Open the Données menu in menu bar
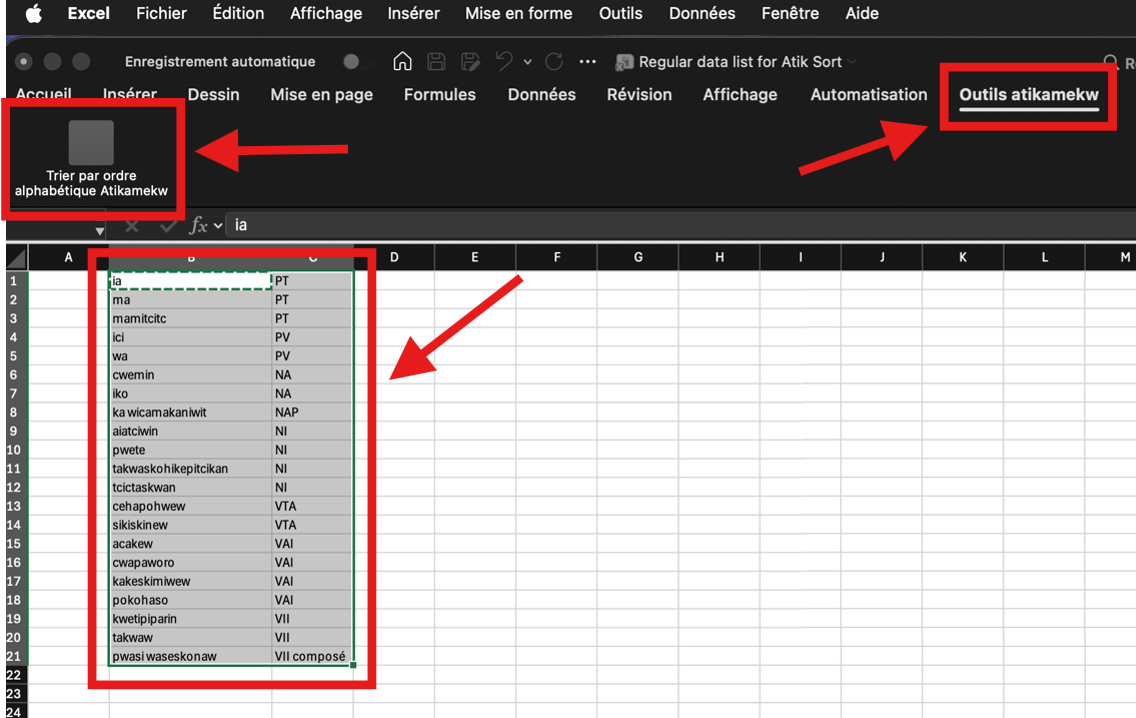 (702, 13)
